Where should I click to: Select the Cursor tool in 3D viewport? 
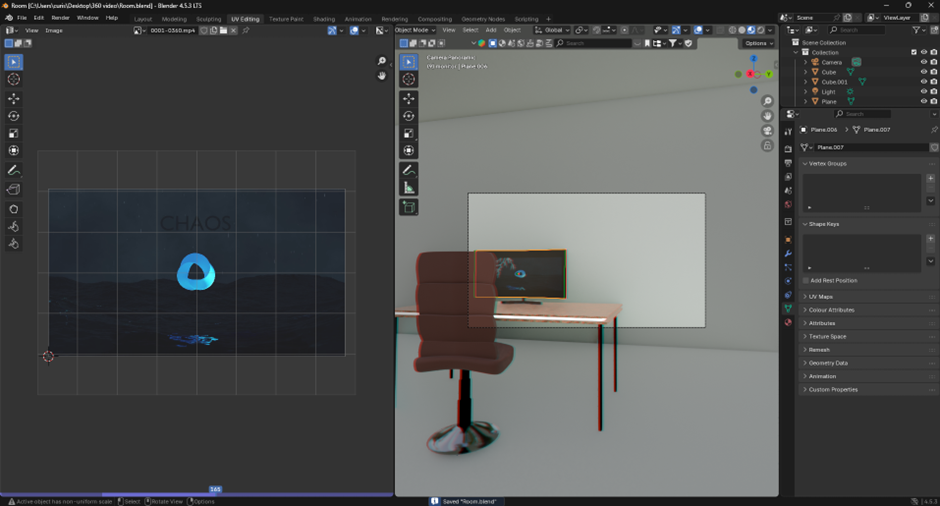tap(409, 80)
